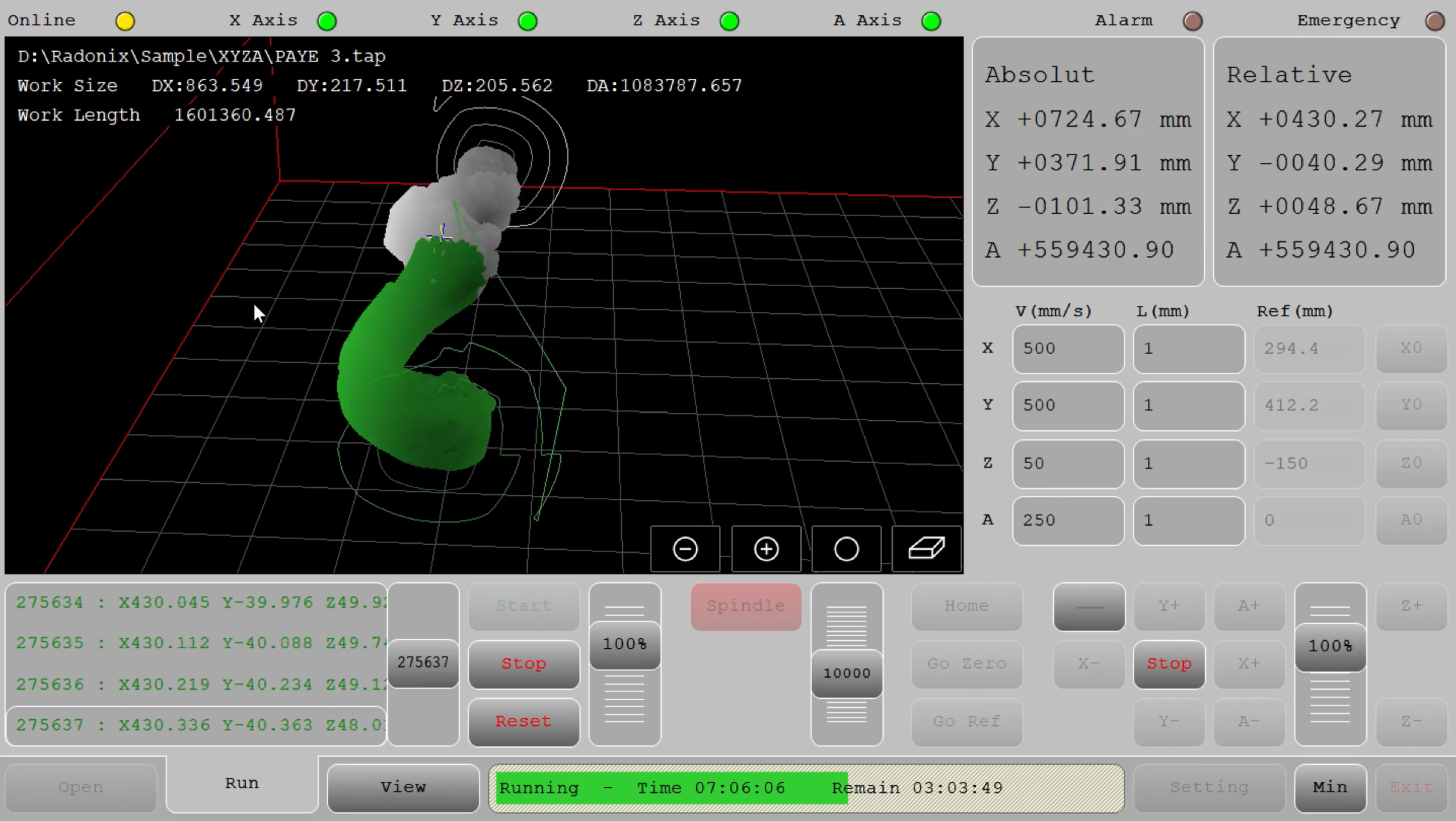The width and height of the screenshot is (1456, 821).
Task: Click the Emergency indicator light
Action: [x=1435, y=21]
